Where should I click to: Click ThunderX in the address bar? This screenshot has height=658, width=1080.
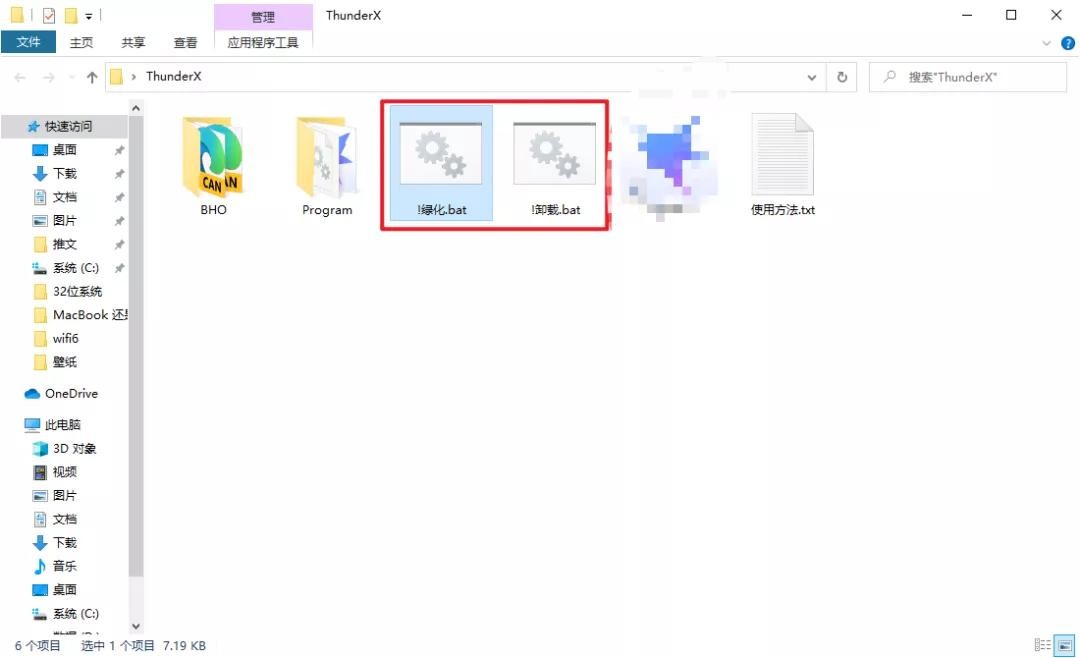[174, 76]
